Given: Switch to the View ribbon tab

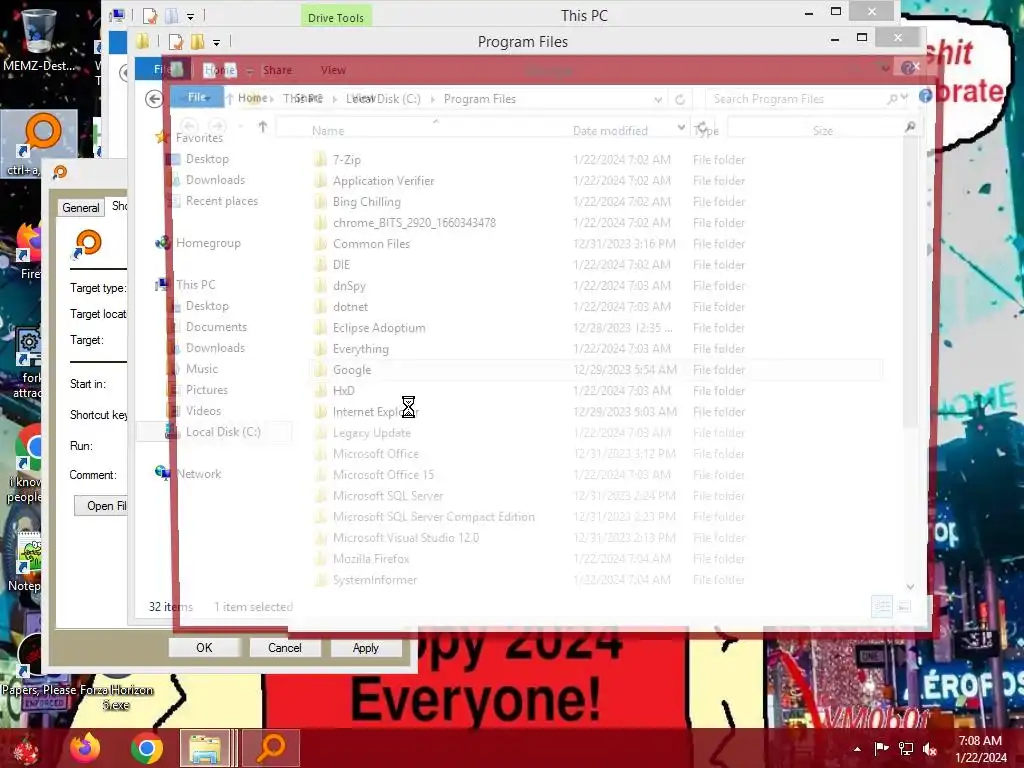Looking at the screenshot, I should (333, 70).
